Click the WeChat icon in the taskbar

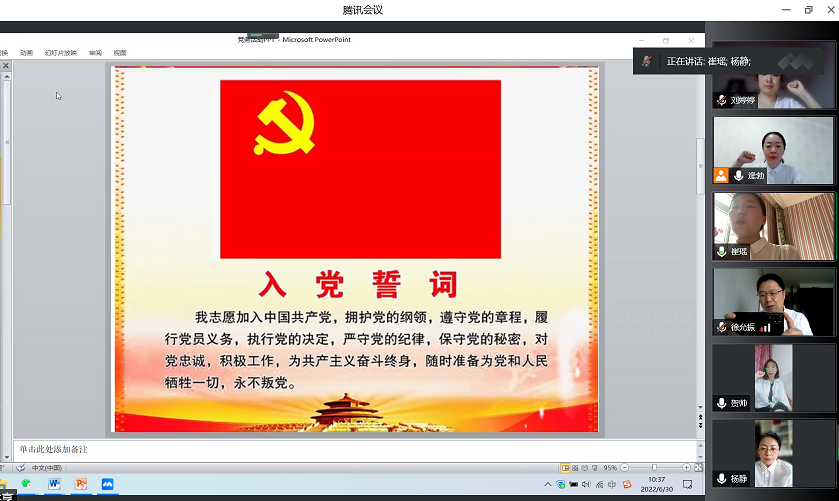(x=27, y=484)
